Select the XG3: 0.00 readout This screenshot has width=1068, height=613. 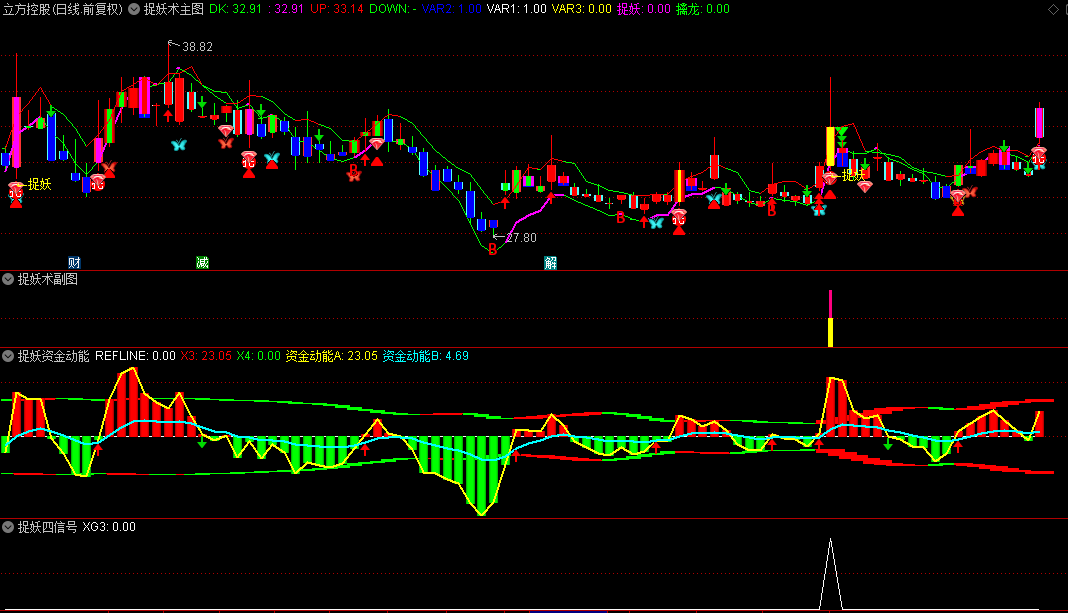pos(109,527)
